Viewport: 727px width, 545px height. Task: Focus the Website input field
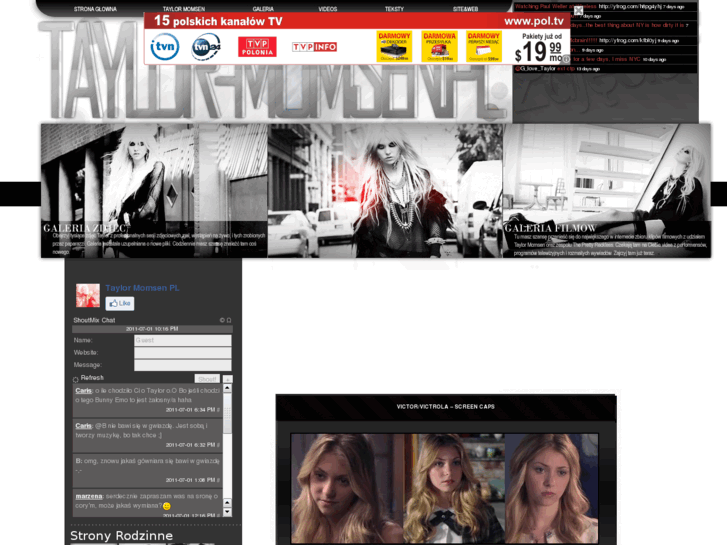click(183, 353)
